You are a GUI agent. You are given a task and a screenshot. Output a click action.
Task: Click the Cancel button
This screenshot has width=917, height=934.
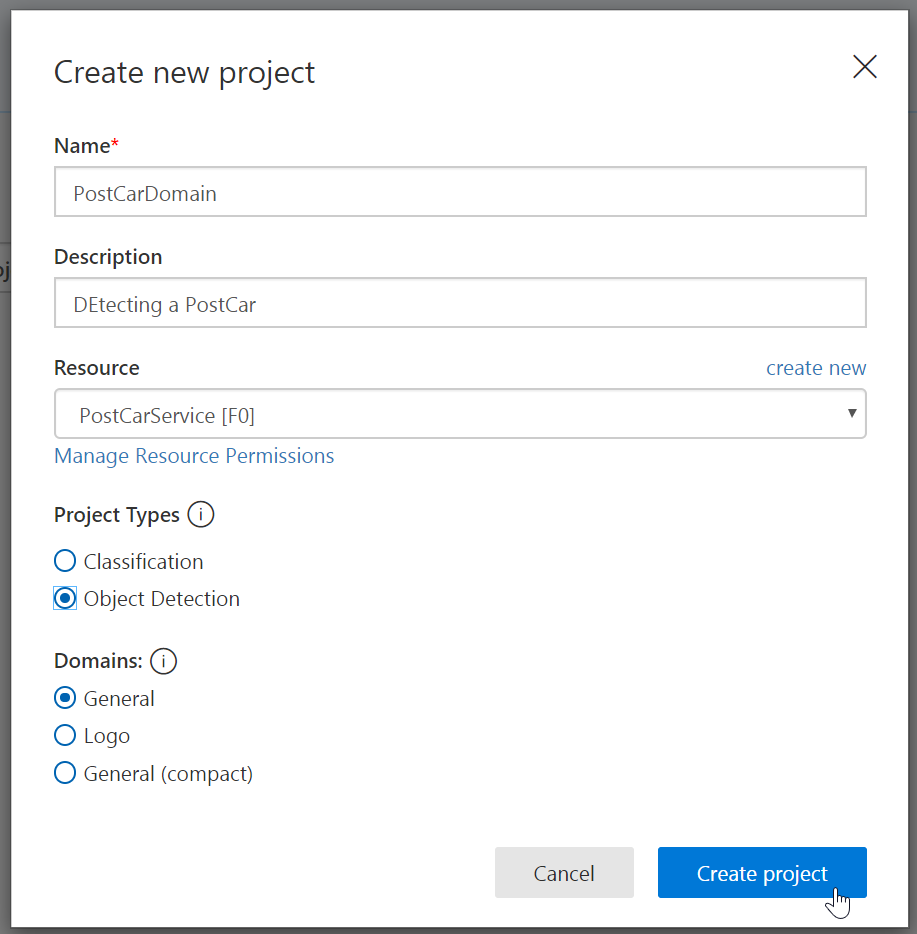point(564,873)
